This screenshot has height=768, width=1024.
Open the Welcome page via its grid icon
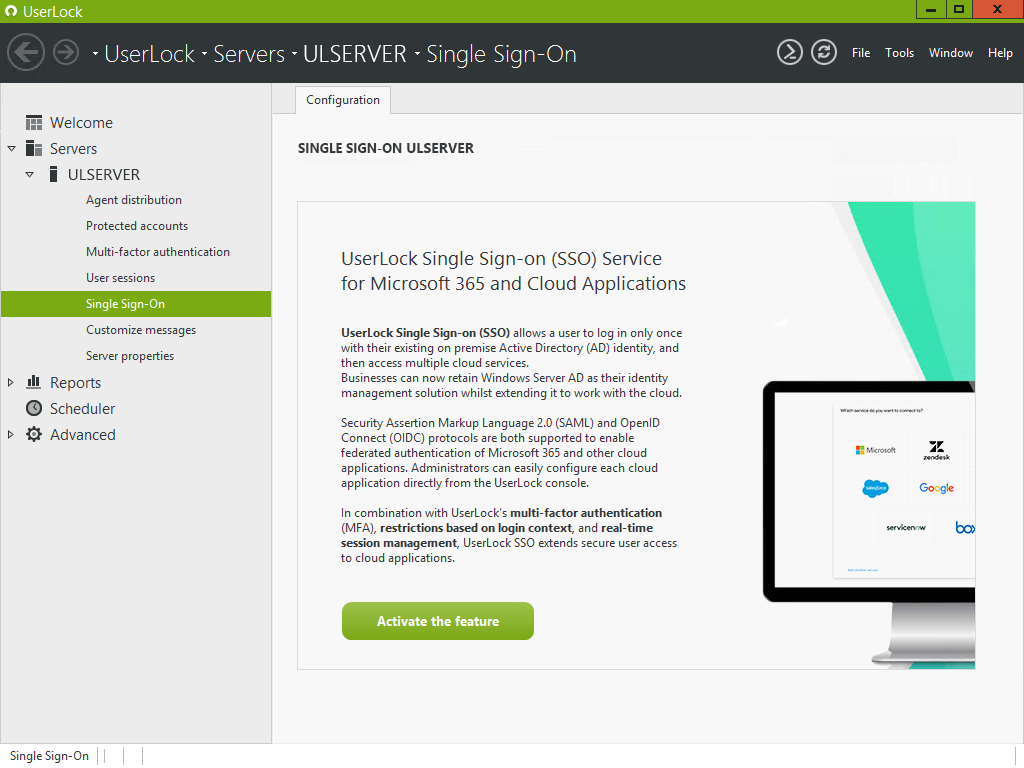tap(33, 122)
